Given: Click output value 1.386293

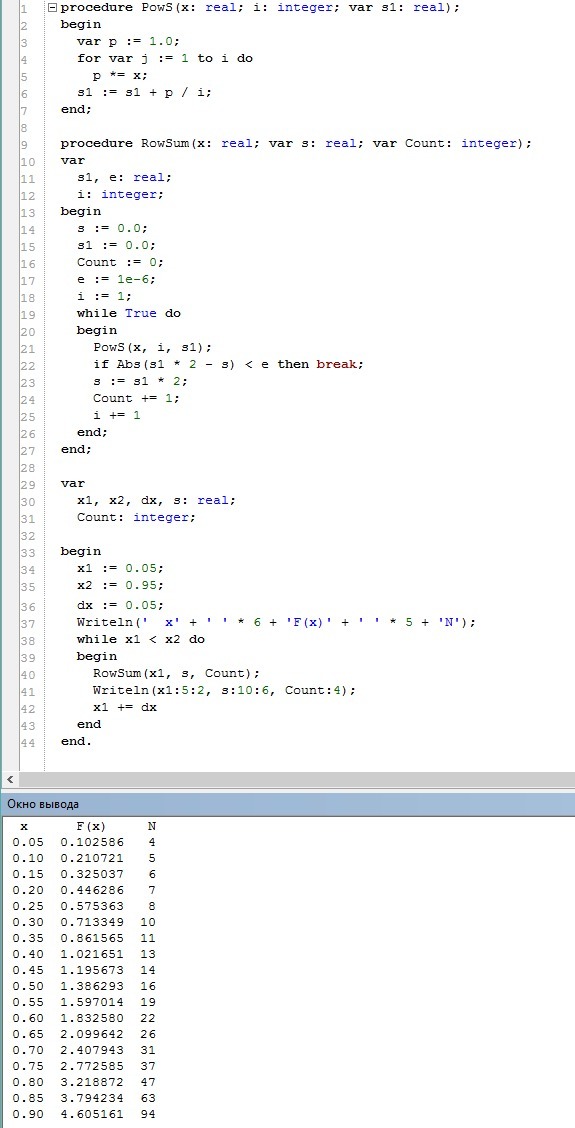Looking at the screenshot, I should (x=92, y=986).
